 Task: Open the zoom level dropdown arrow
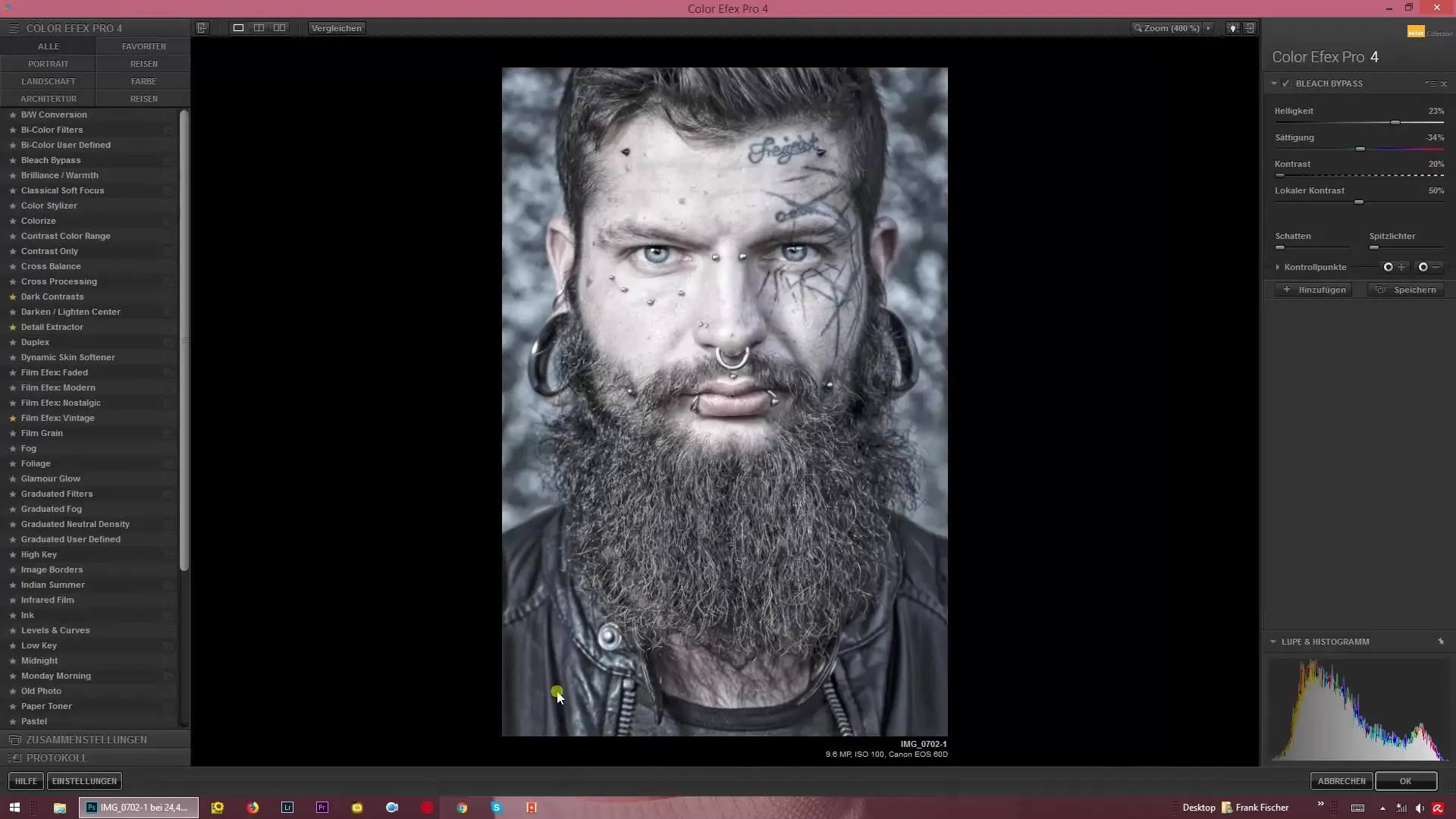pos(1209,28)
